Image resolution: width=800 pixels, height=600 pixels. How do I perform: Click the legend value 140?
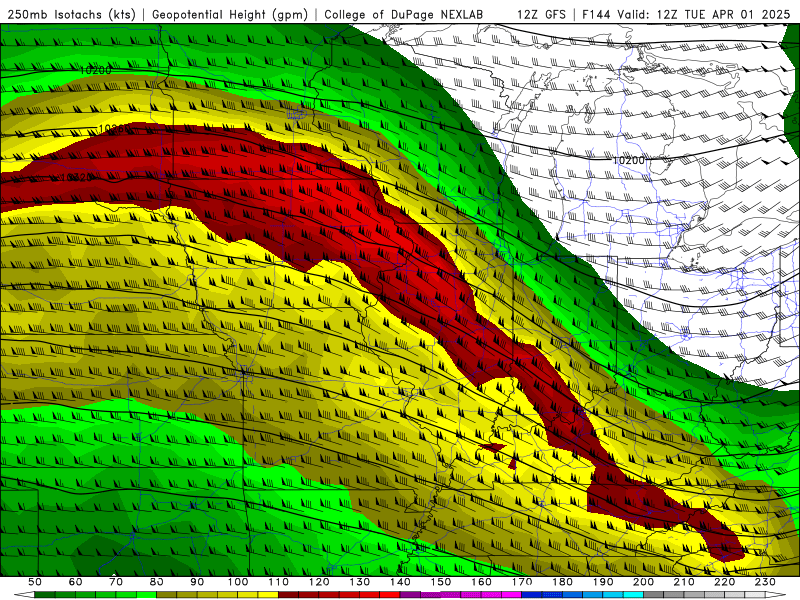click(400, 582)
